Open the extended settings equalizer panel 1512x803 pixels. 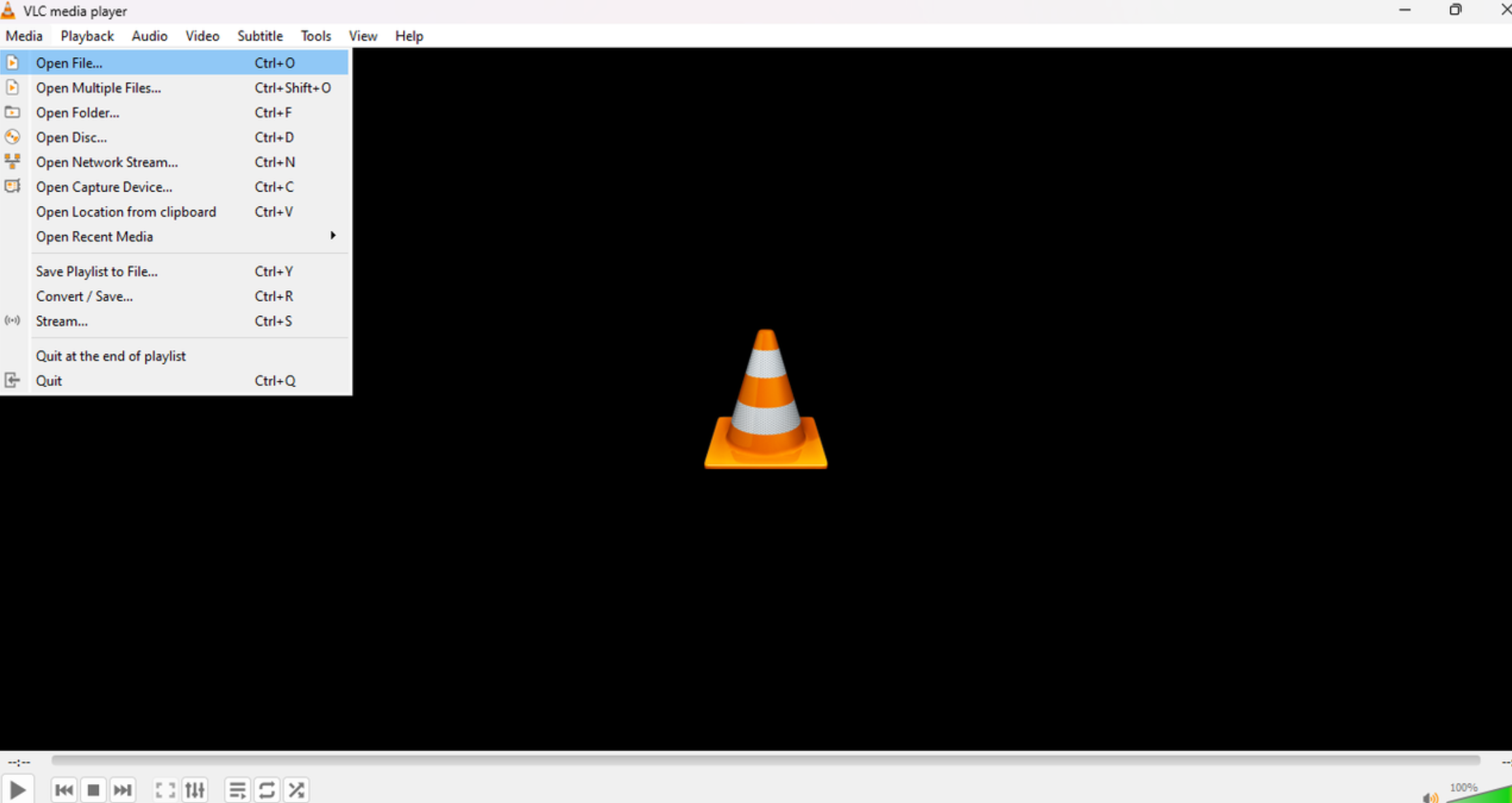(195, 789)
